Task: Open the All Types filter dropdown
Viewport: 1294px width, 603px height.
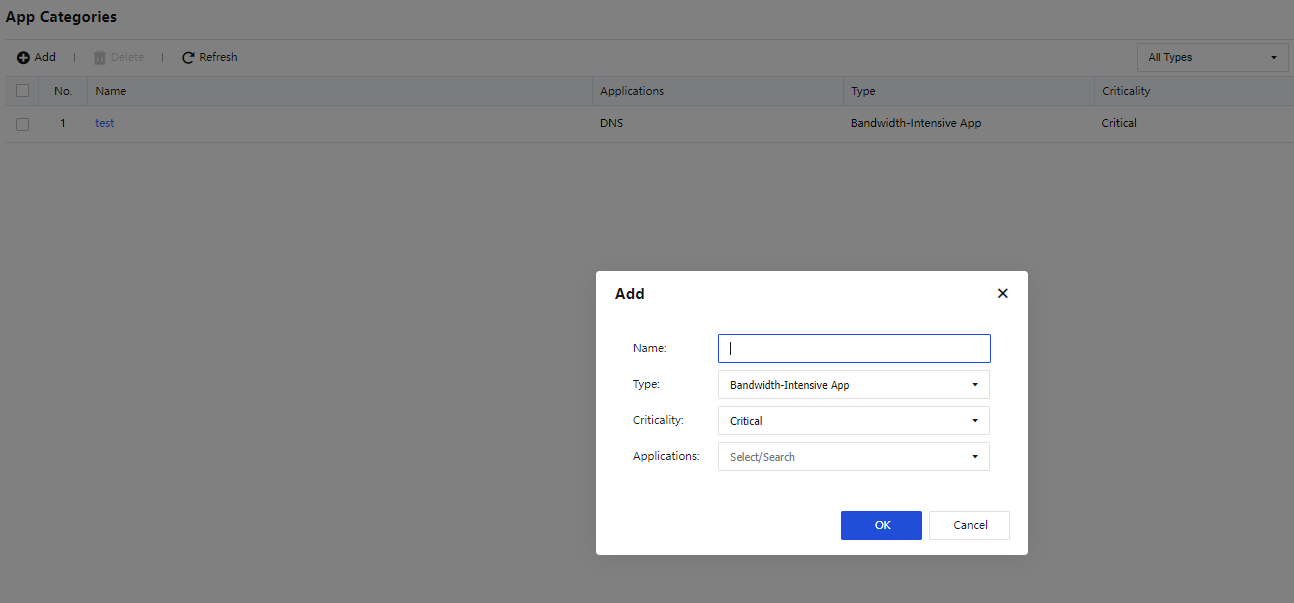Action: (1212, 58)
